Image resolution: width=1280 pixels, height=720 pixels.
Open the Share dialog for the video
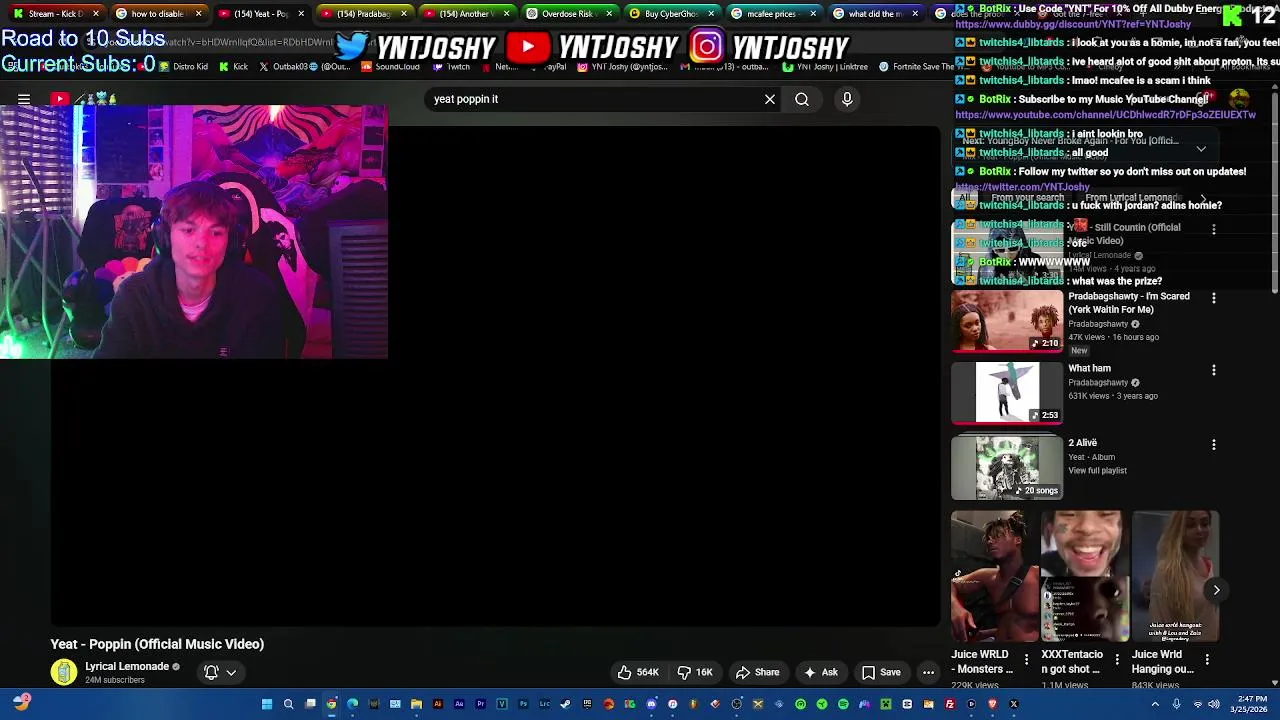point(757,672)
